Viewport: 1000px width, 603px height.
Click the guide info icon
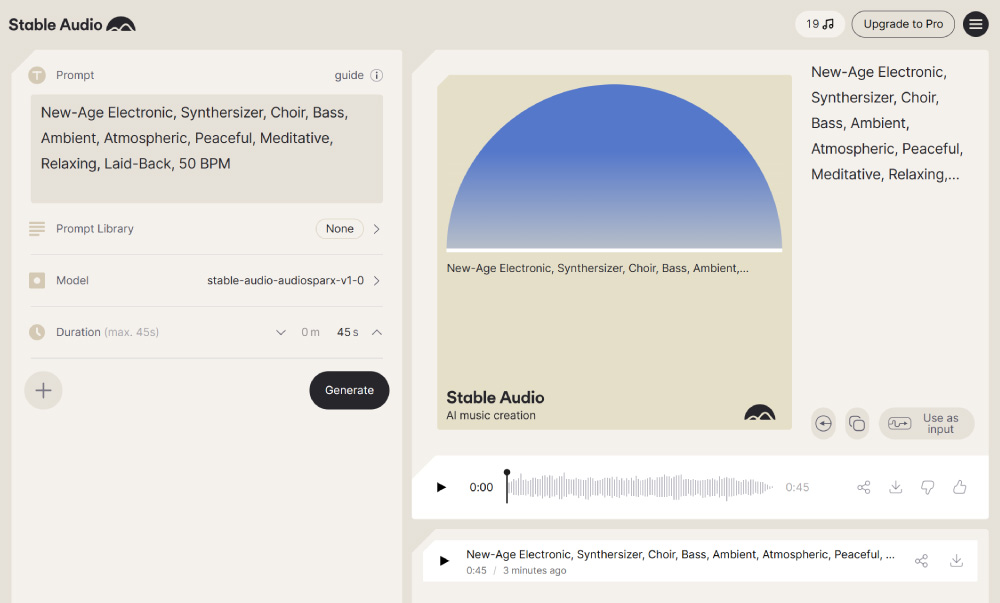377,75
